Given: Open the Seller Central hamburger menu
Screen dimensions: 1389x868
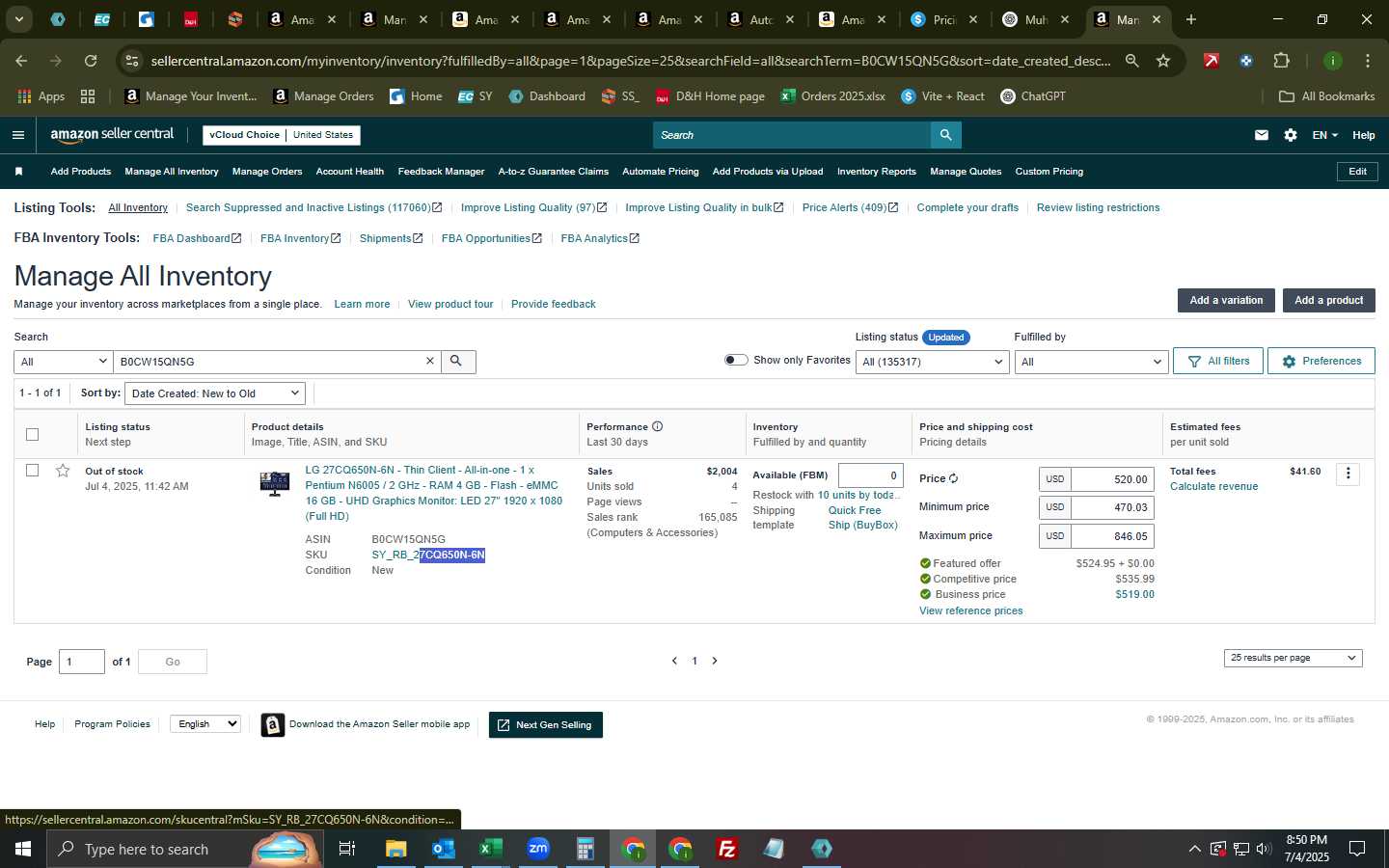Looking at the screenshot, I should pos(18,135).
